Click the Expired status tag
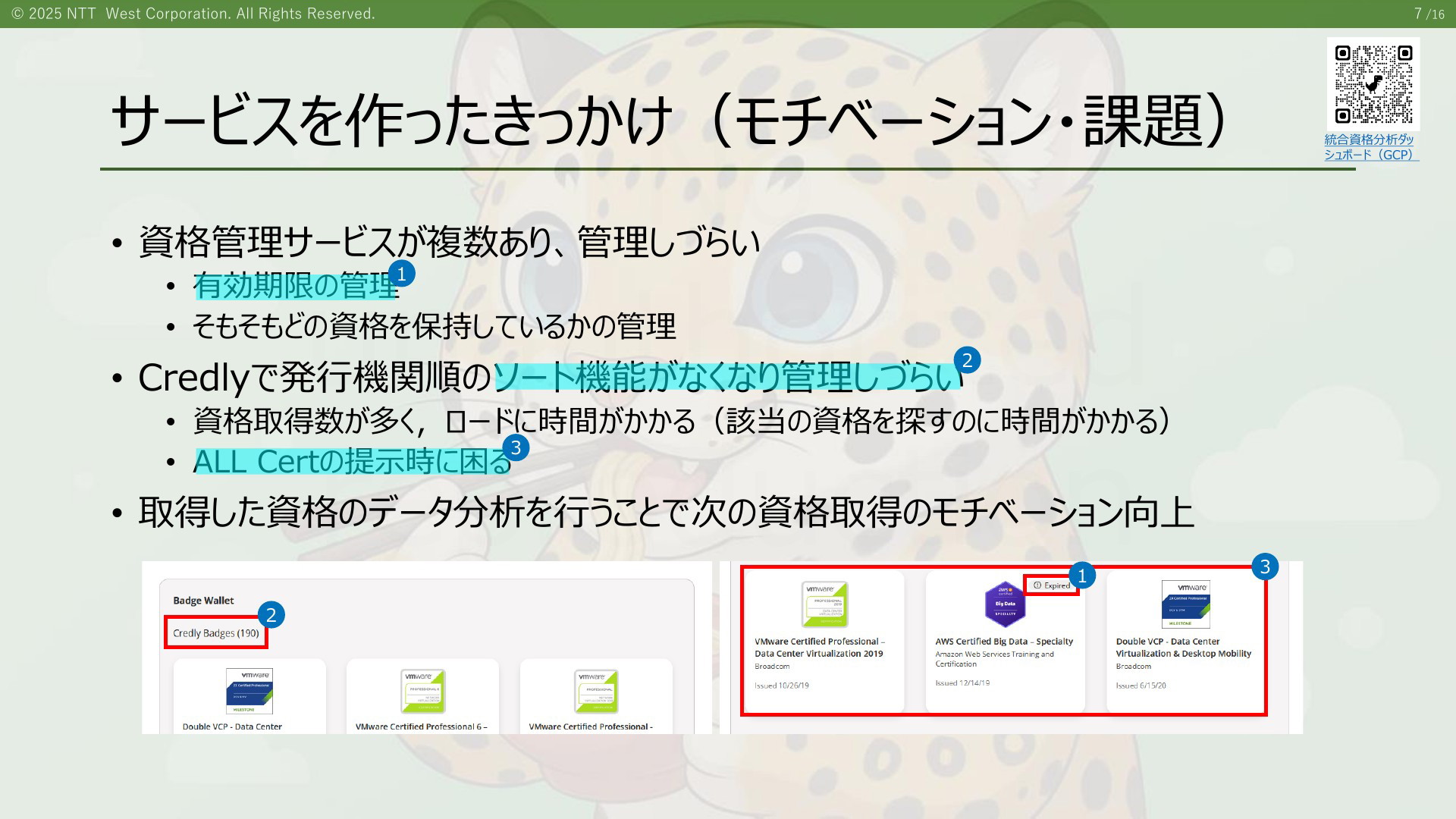 point(1052,585)
